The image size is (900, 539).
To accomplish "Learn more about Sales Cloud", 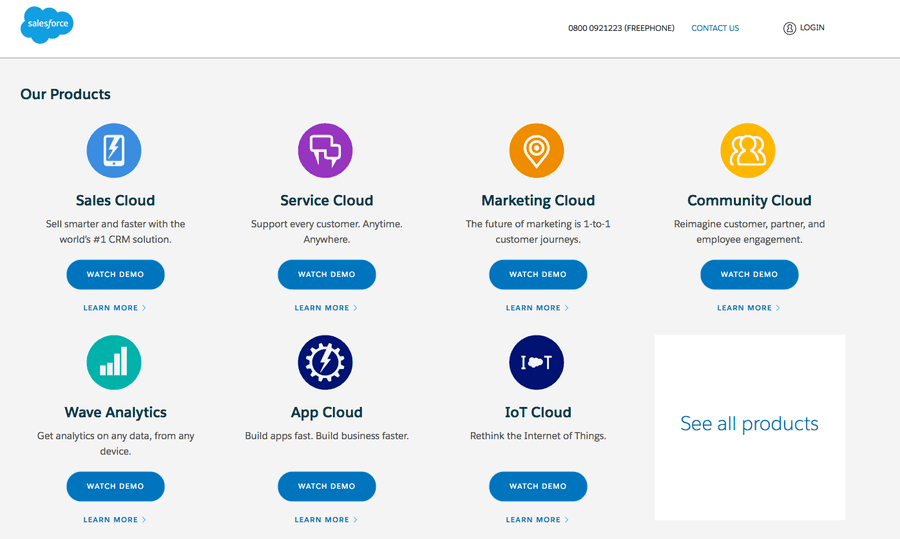I will (x=115, y=308).
